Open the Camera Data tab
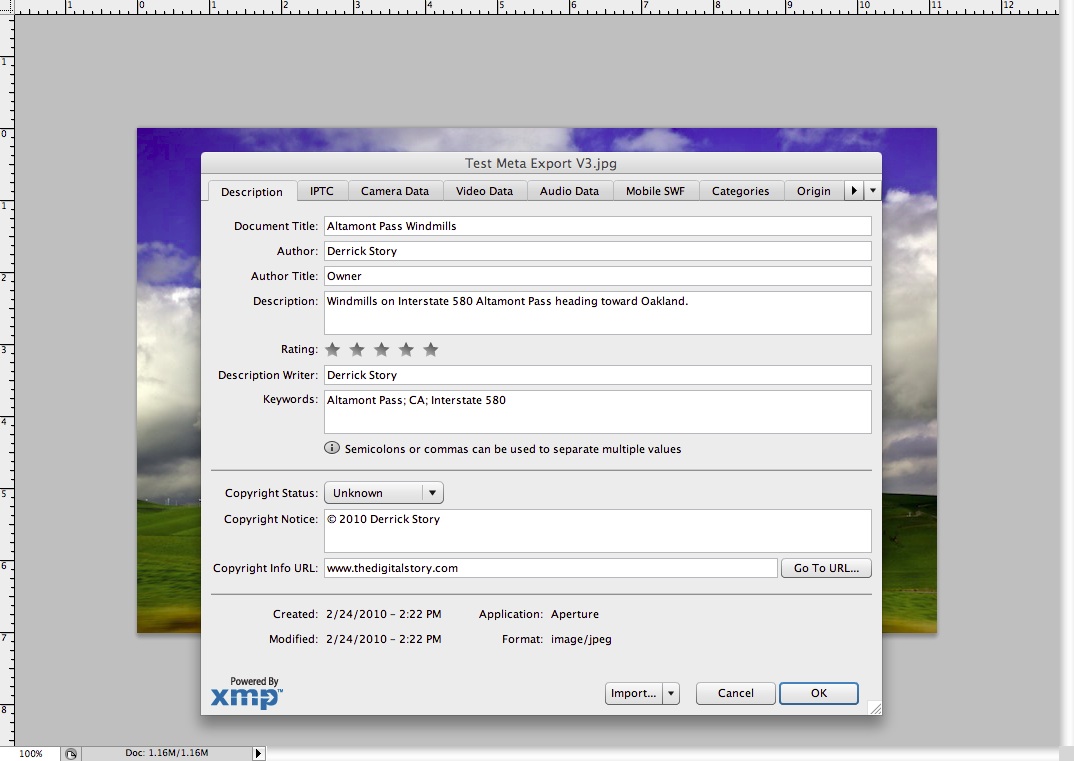Image resolution: width=1074 pixels, height=761 pixels. click(395, 191)
